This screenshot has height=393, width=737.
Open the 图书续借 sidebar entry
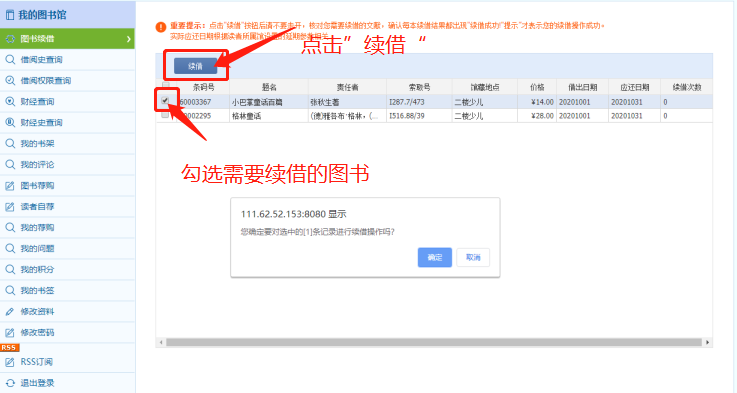pyautogui.click(x=67, y=39)
